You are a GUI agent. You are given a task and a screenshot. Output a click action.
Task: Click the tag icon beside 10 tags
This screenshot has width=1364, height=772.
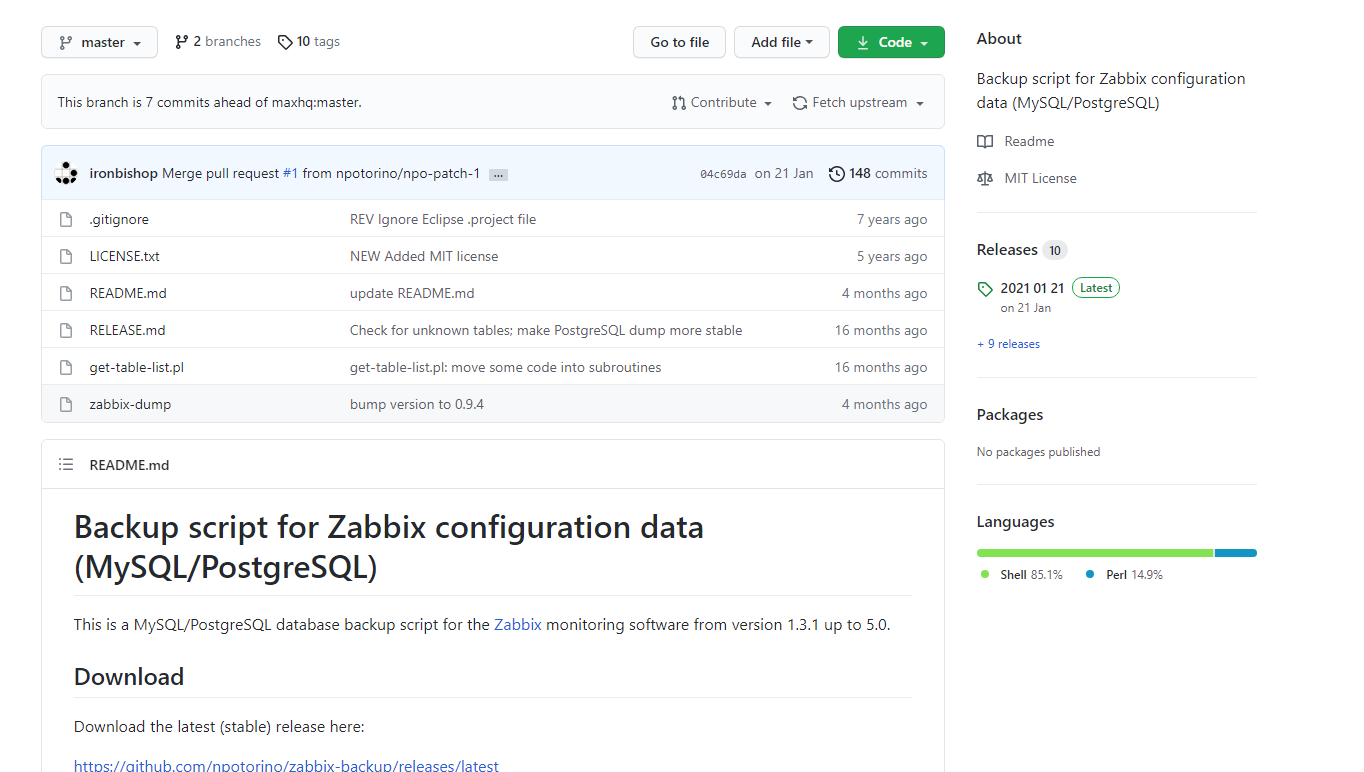pos(285,41)
